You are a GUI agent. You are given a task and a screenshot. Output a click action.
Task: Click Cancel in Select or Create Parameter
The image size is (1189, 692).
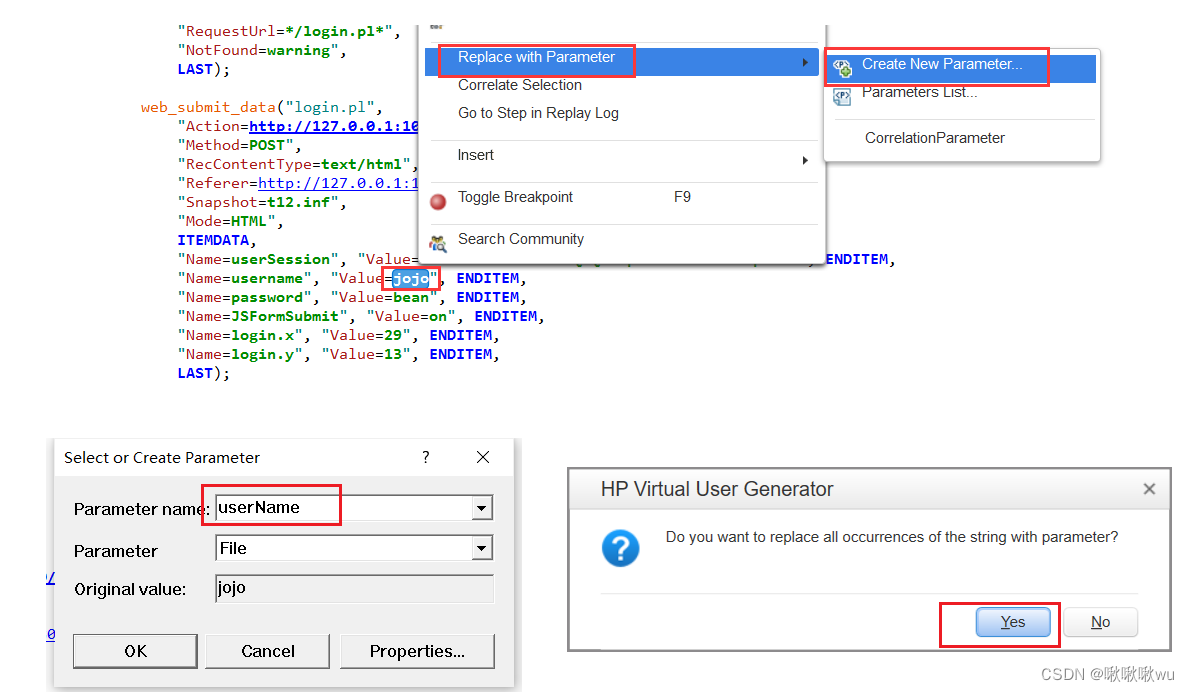(x=268, y=651)
